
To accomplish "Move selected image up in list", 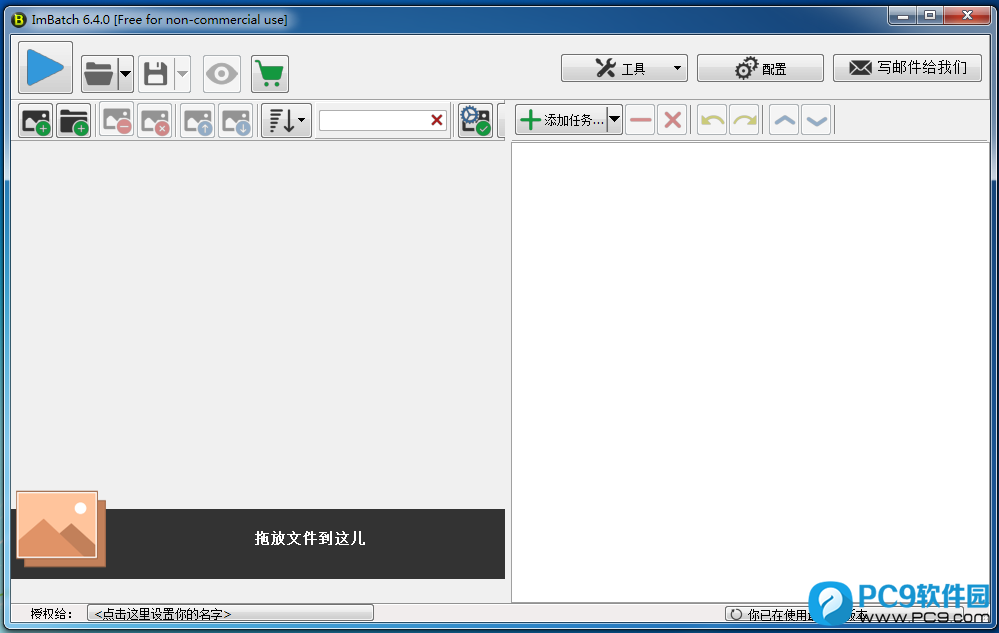I will [x=198, y=120].
